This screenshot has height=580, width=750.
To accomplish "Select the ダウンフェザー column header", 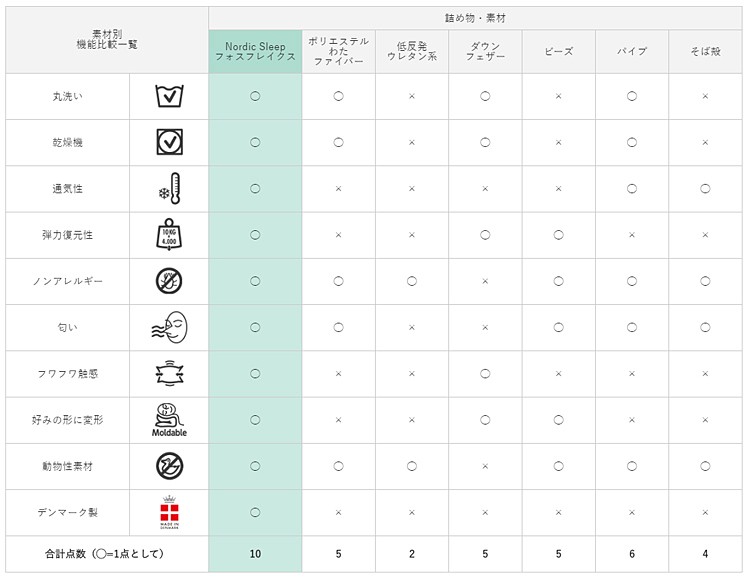I will [485, 52].
